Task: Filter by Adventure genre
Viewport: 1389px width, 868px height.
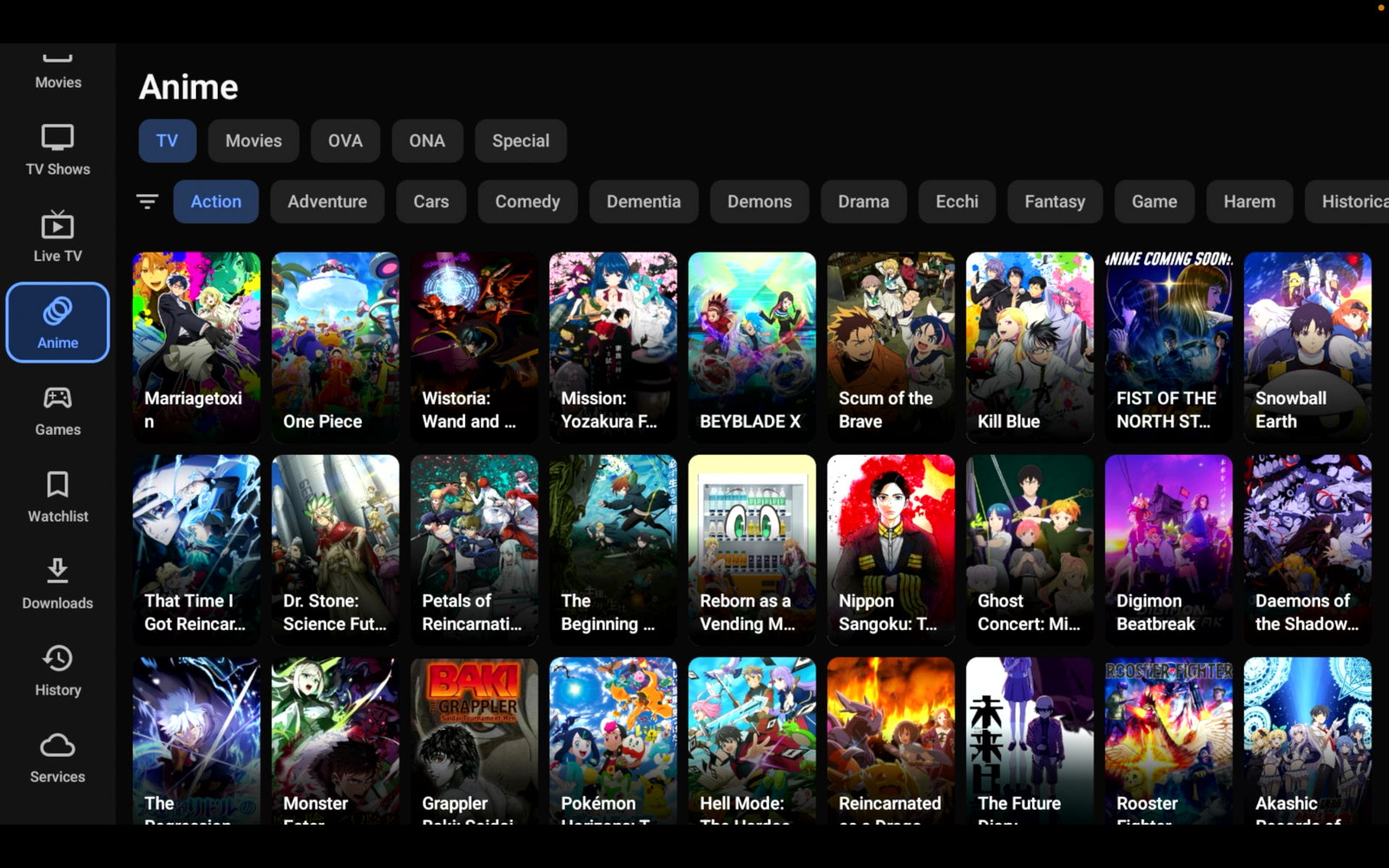Action: coord(327,201)
